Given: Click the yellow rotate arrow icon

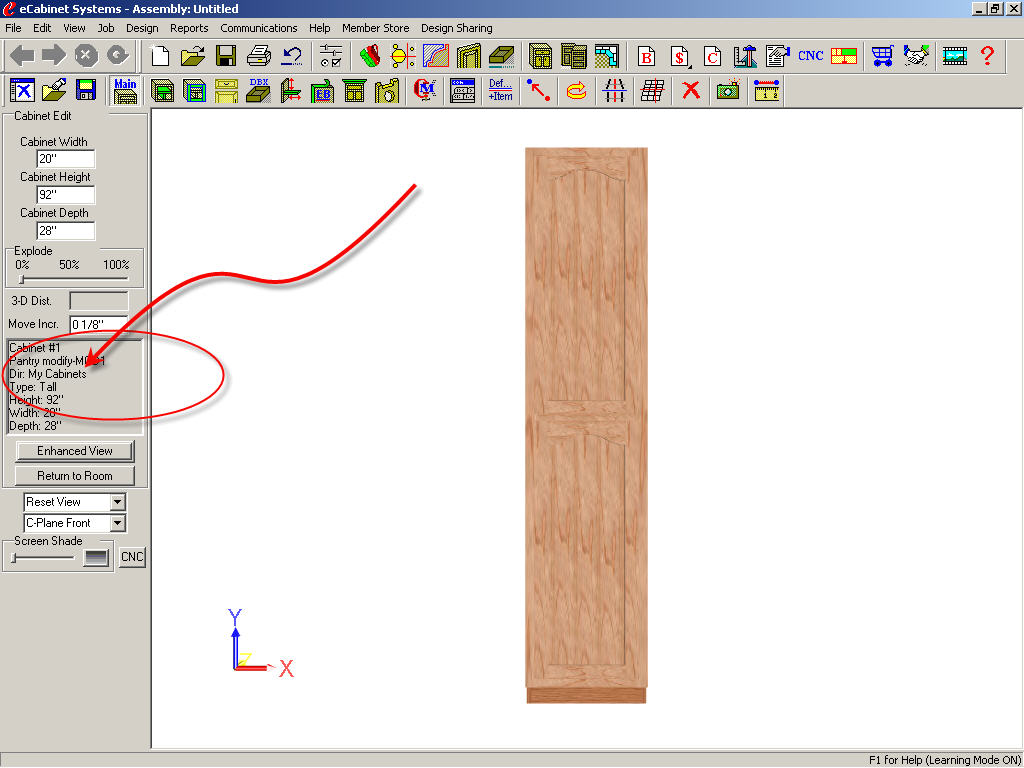Looking at the screenshot, I should coord(576,90).
